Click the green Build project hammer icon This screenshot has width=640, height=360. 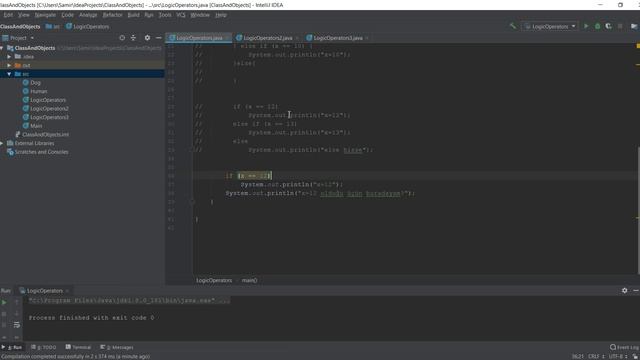(x=513, y=26)
